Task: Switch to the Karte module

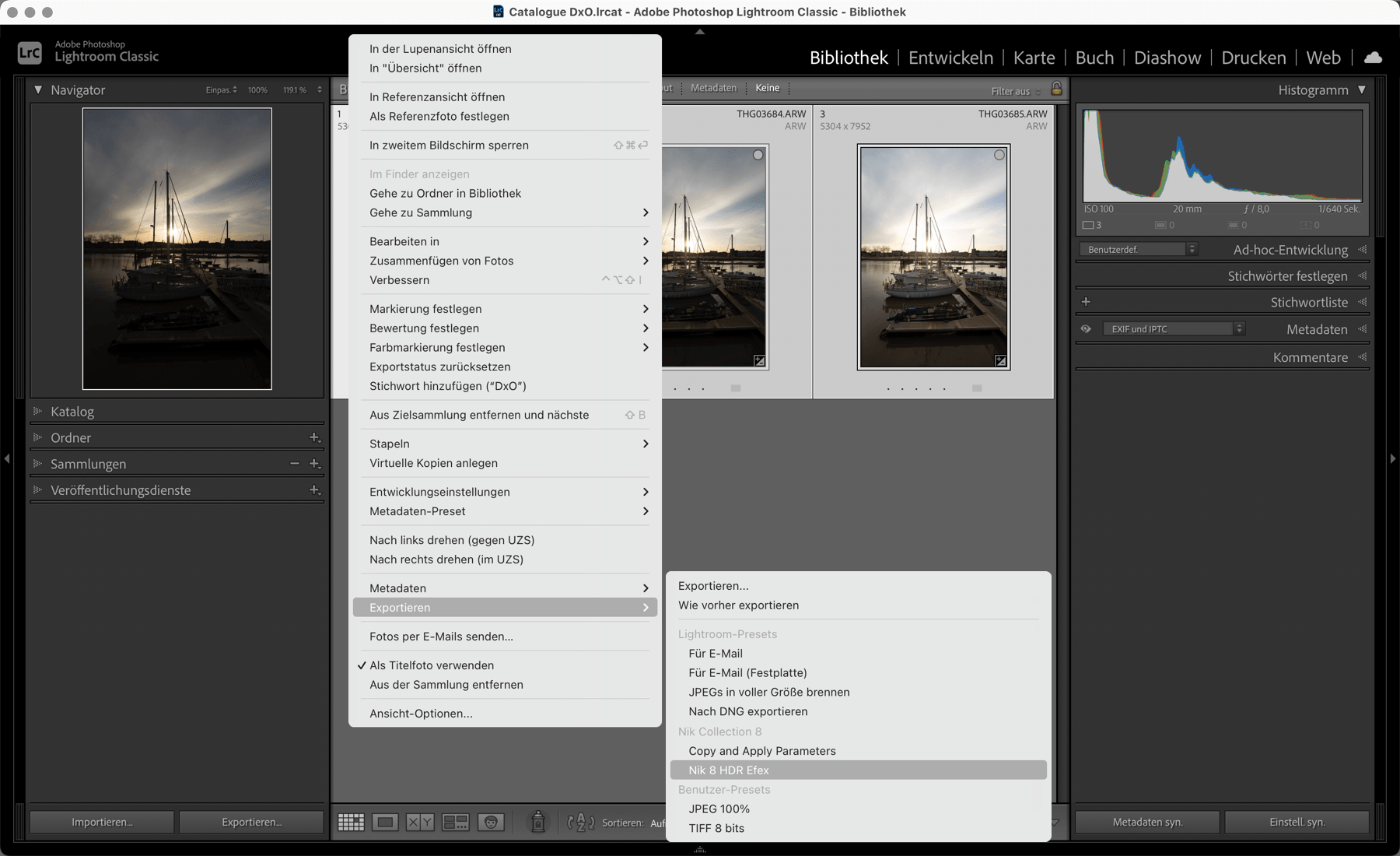Action: (1034, 58)
